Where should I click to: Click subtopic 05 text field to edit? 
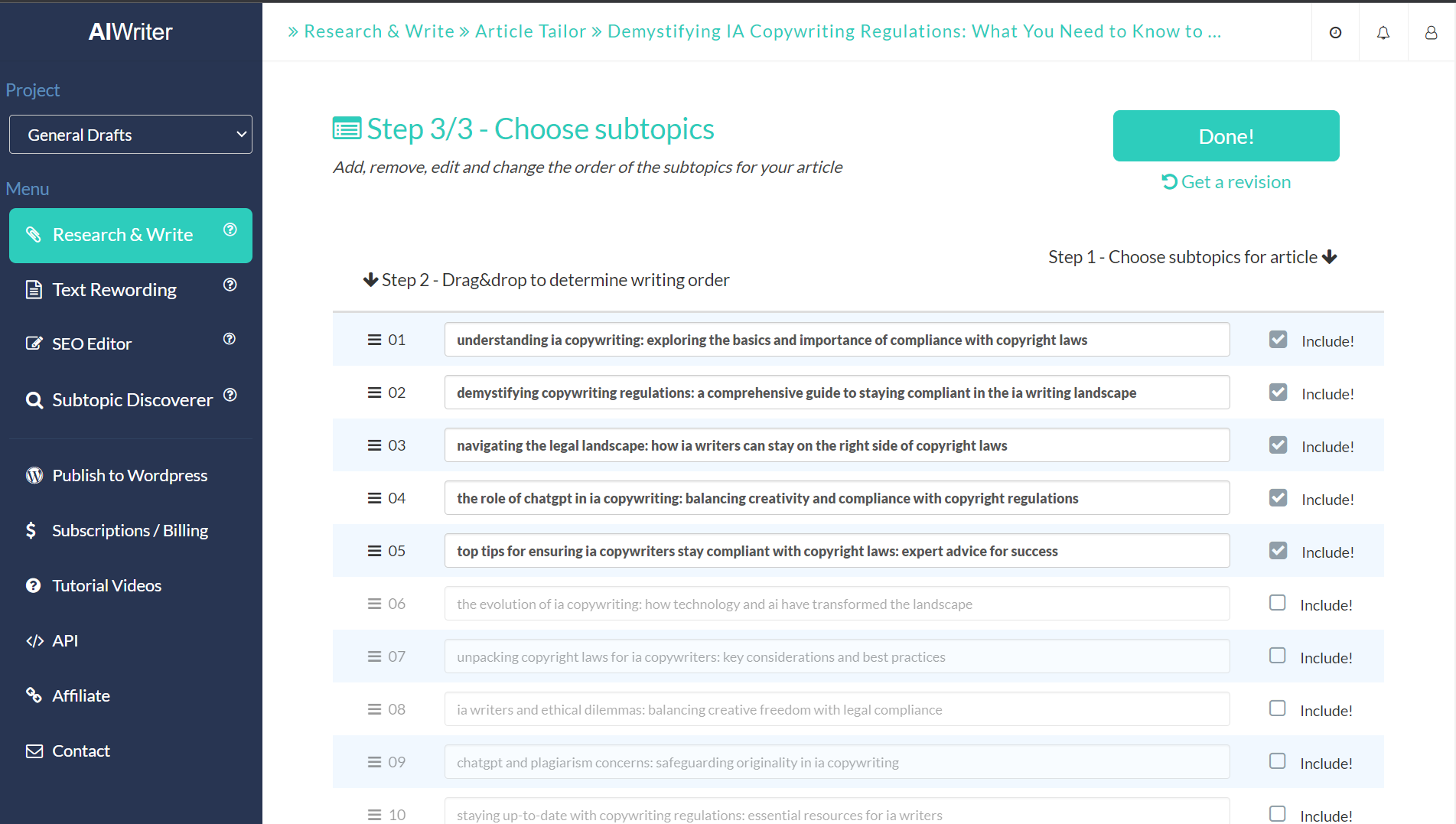[836, 550]
